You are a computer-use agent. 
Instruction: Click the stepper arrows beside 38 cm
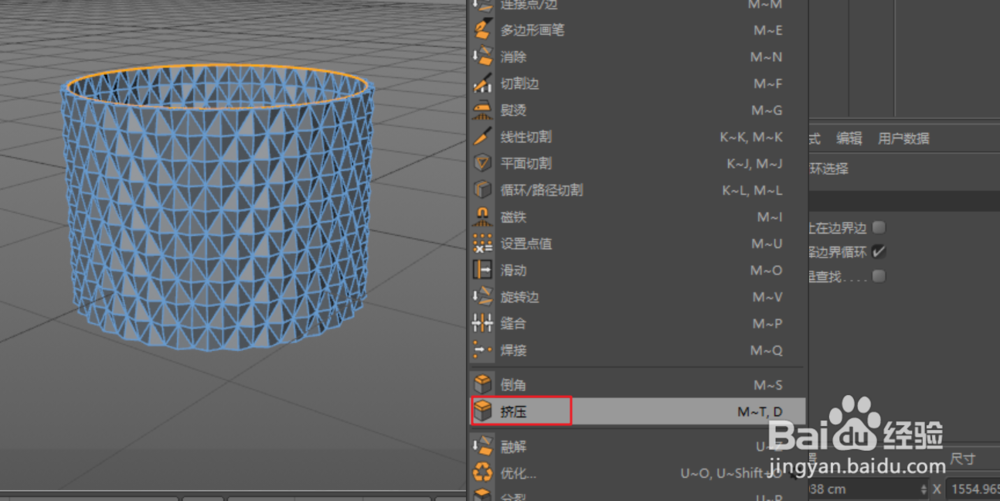923,489
